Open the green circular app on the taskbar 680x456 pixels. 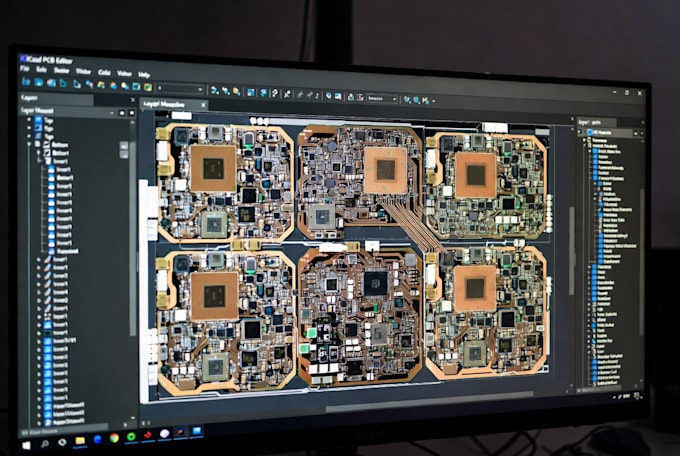point(131,436)
